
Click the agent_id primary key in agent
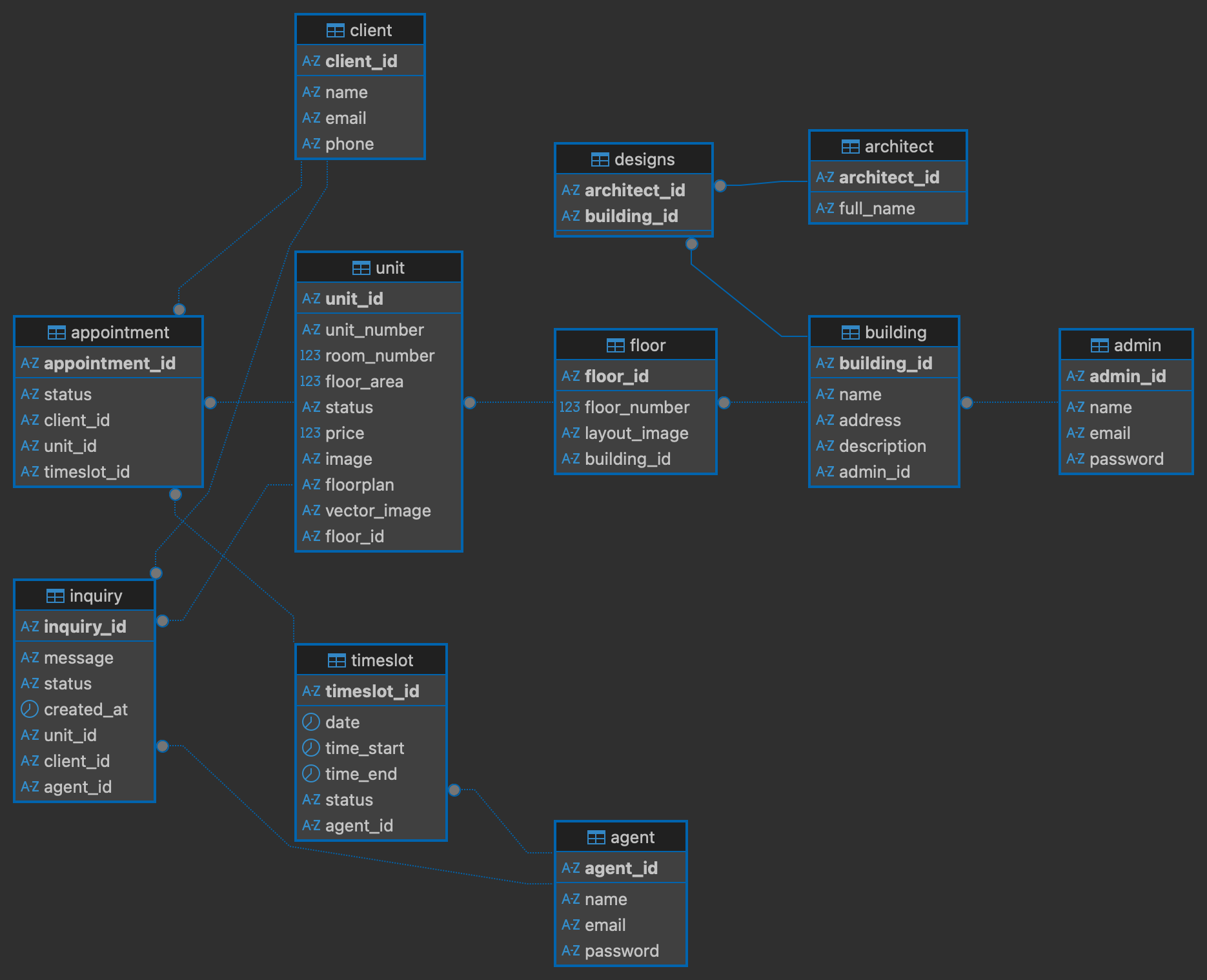(621, 868)
